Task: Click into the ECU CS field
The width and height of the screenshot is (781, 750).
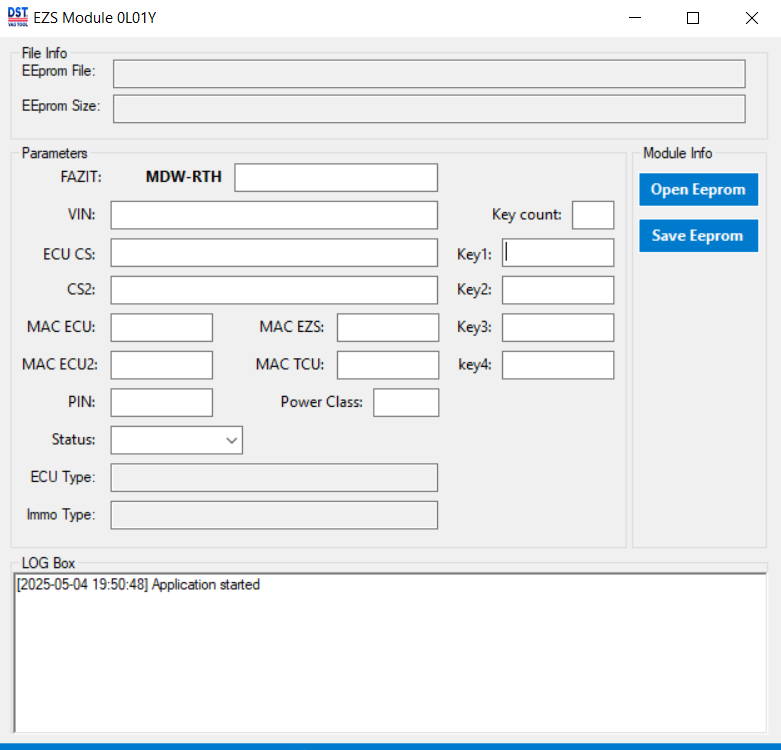Action: pos(274,252)
